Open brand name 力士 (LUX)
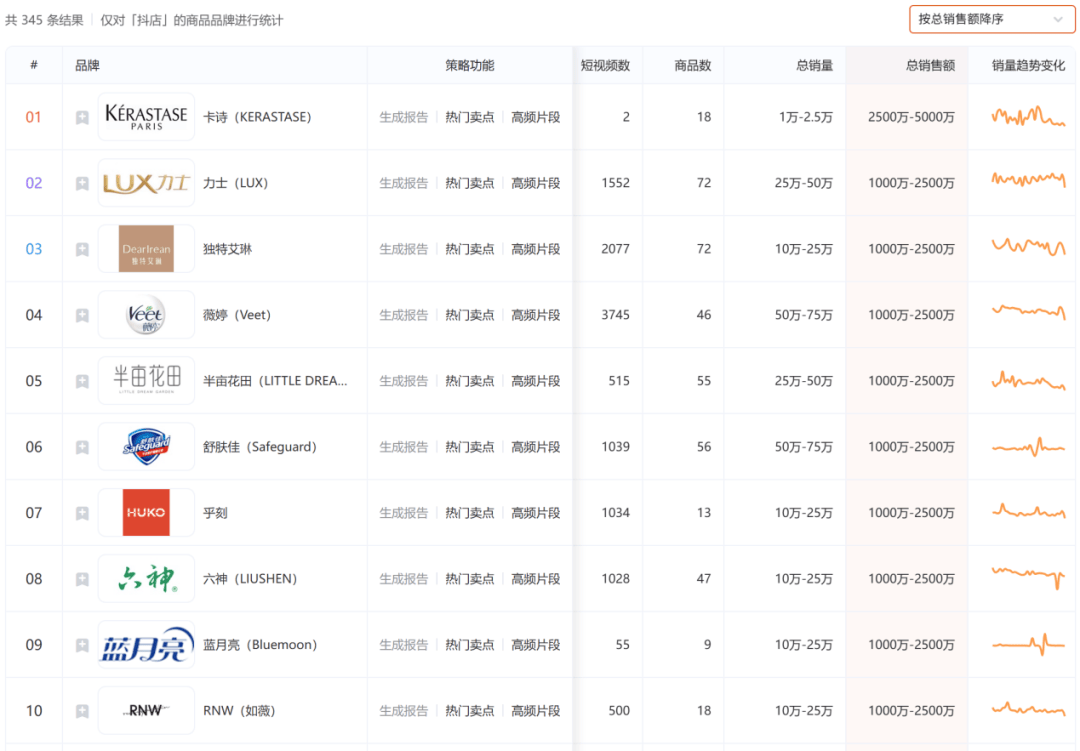The width and height of the screenshot is (1080, 751). (236, 183)
